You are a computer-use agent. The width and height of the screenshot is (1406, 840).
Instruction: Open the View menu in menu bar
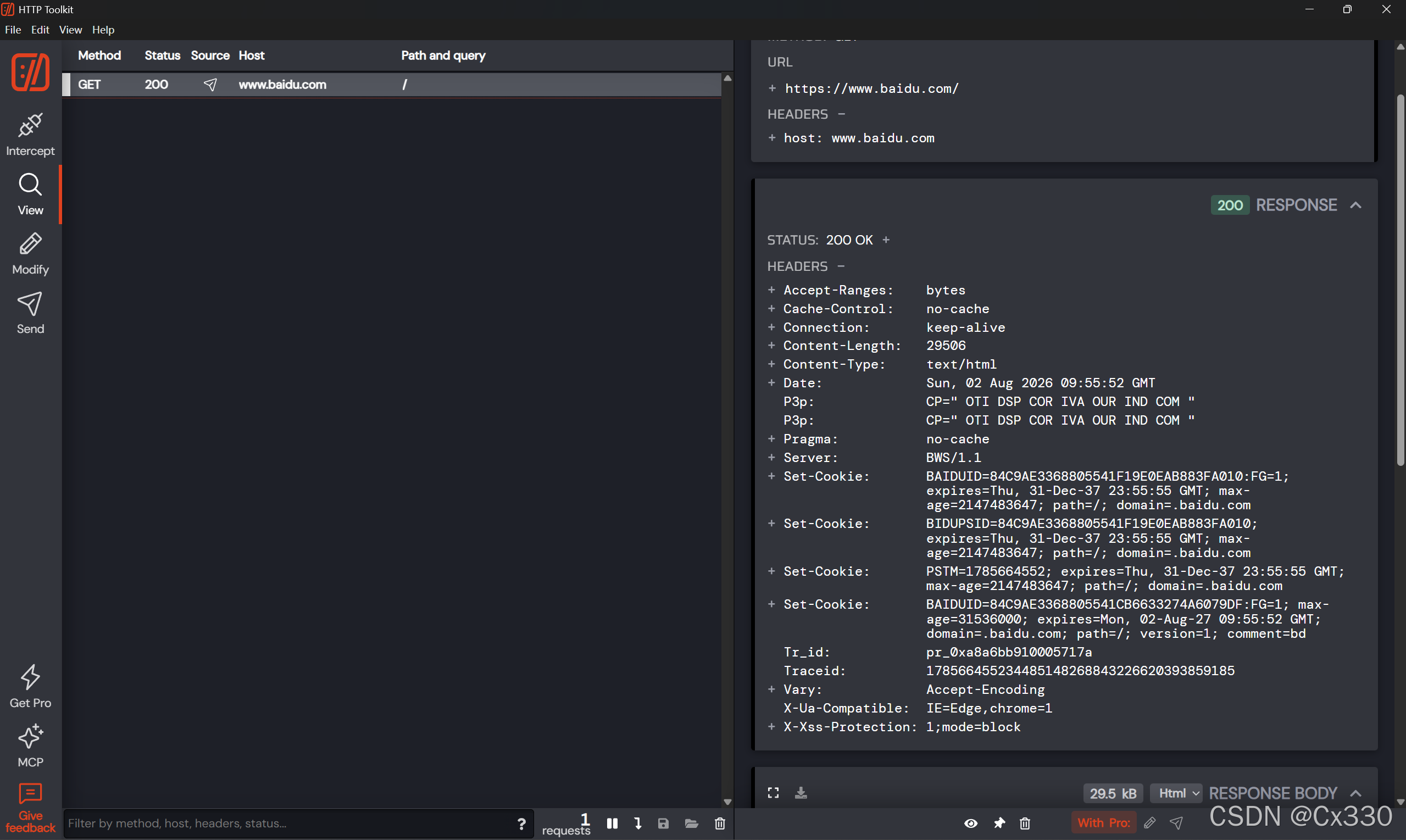point(71,30)
